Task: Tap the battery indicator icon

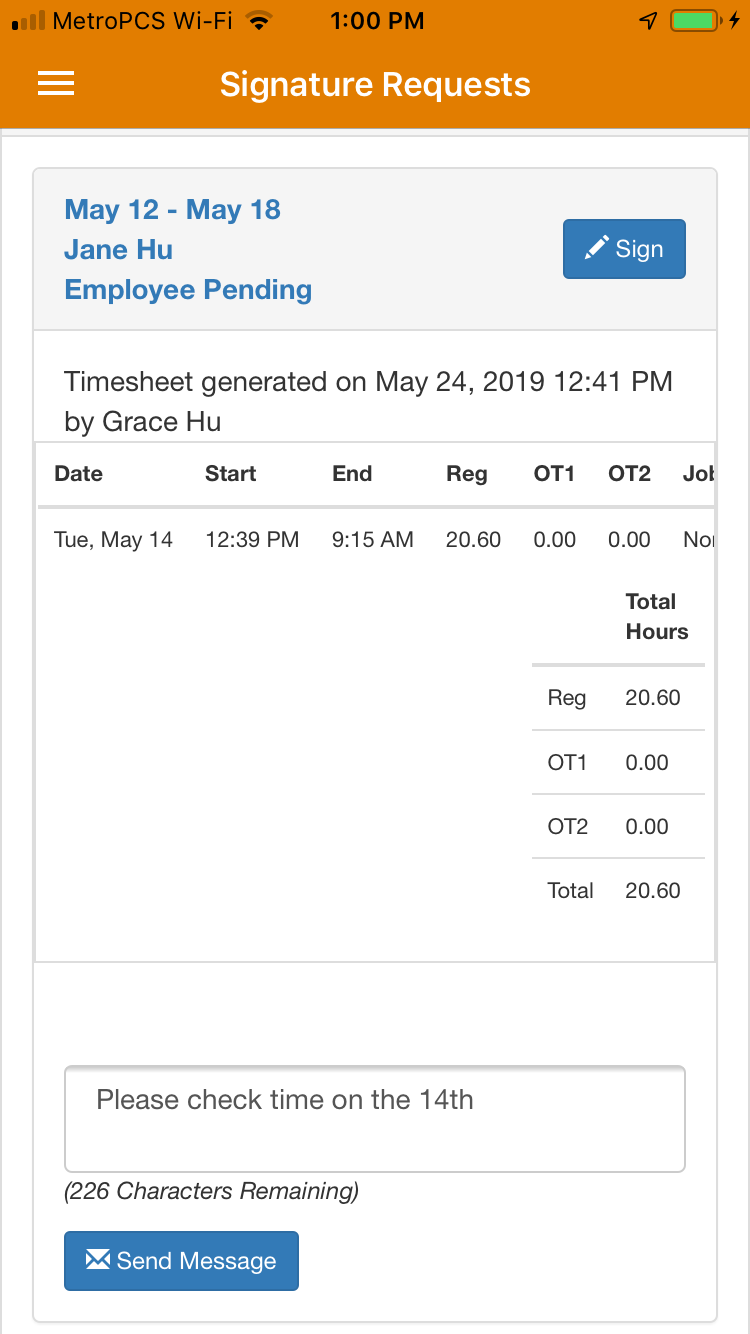Action: [695, 21]
